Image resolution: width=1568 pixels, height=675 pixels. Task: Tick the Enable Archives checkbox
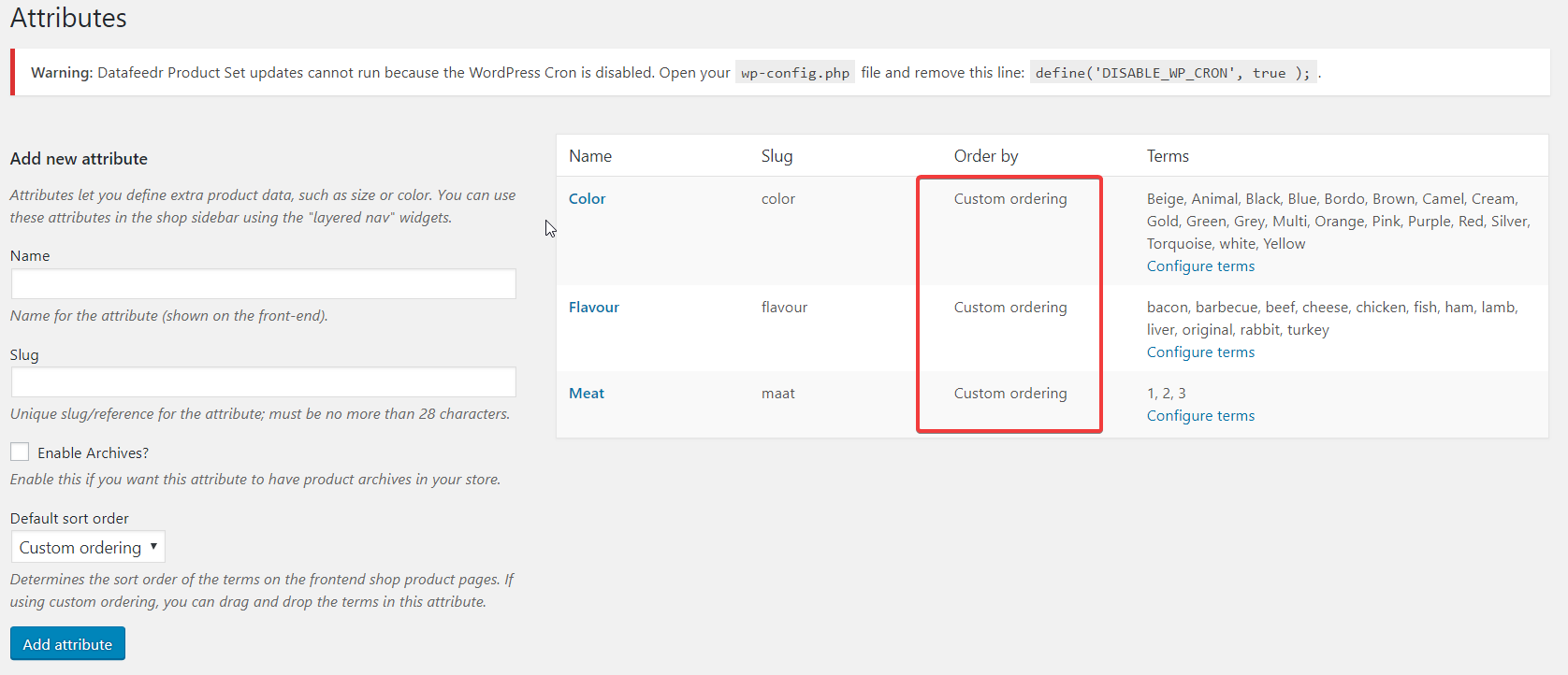tap(20, 452)
